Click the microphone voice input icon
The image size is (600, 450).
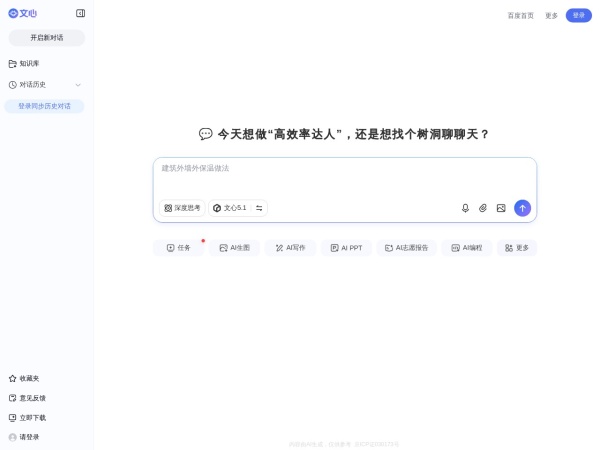(x=465, y=208)
